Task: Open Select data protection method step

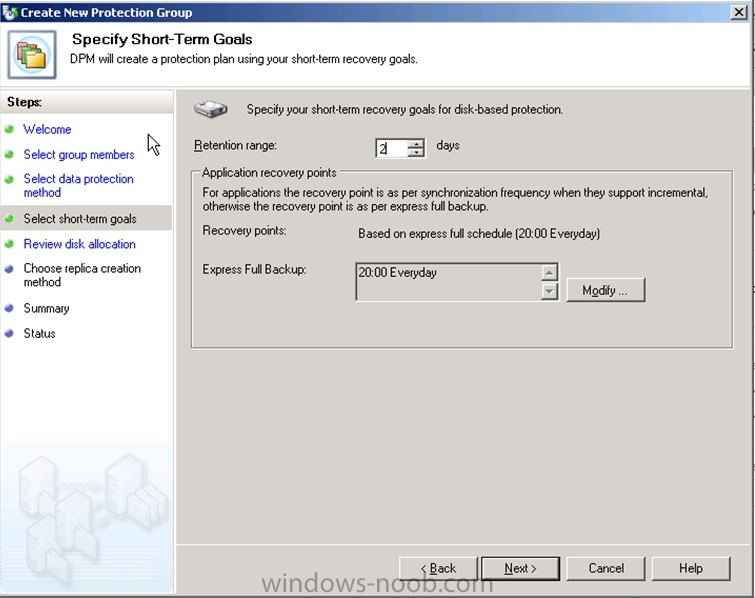Action: [x=78, y=185]
